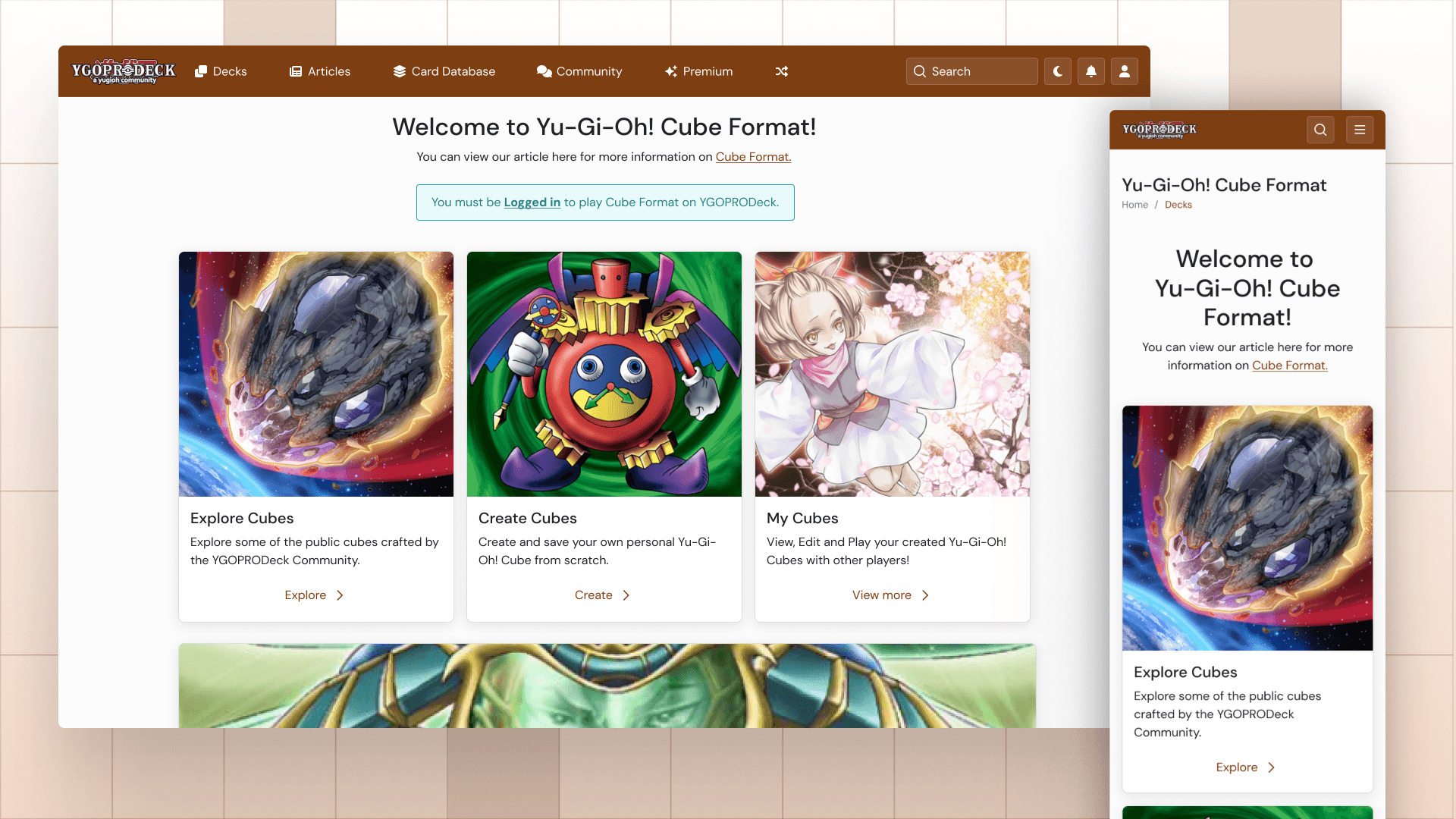Image resolution: width=1456 pixels, height=819 pixels.
Task: Click the YGOPRODeck logo in mobile header
Action: point(1159,130)
